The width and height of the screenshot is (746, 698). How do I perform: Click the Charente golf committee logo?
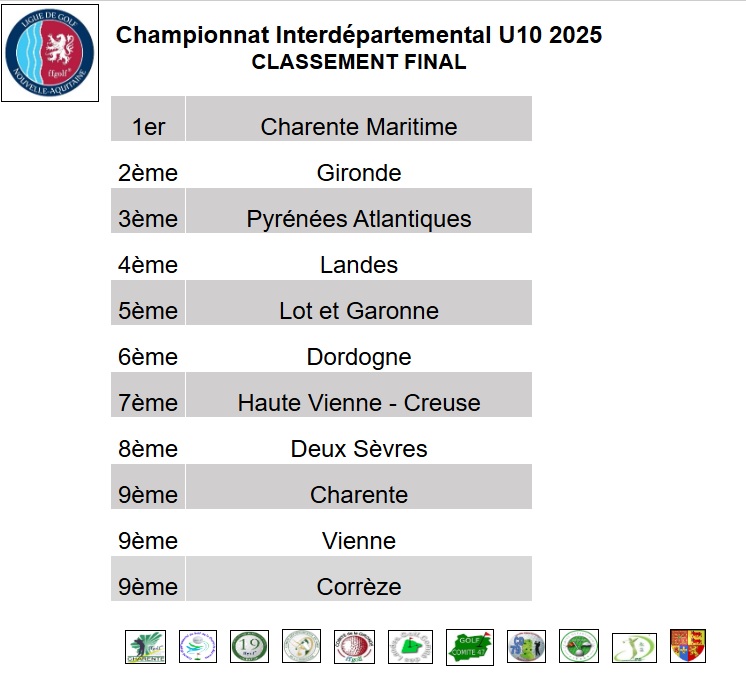point(146,647)
